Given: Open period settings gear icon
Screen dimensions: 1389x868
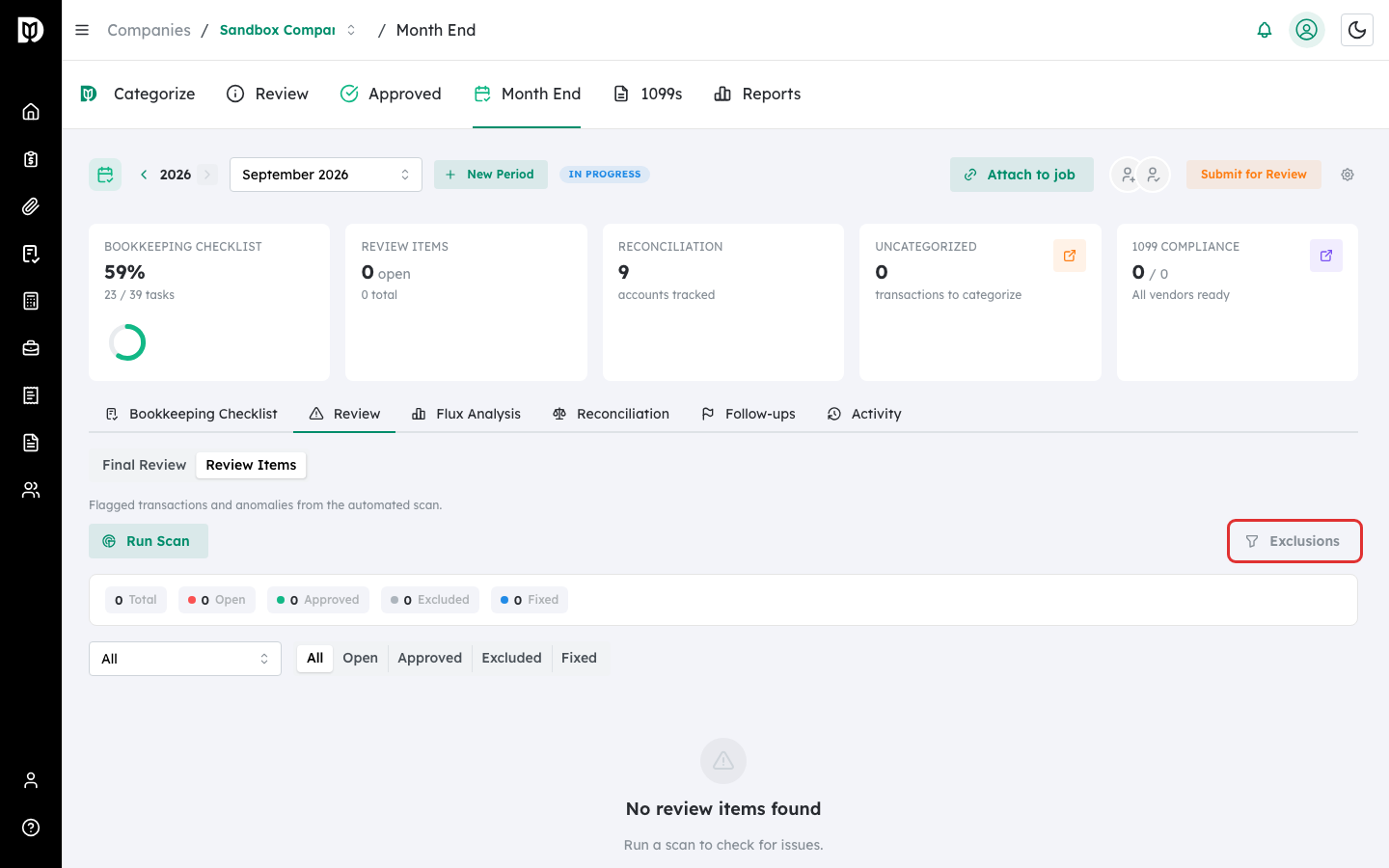Looking at the screenshot, I should pos(1348,175).
